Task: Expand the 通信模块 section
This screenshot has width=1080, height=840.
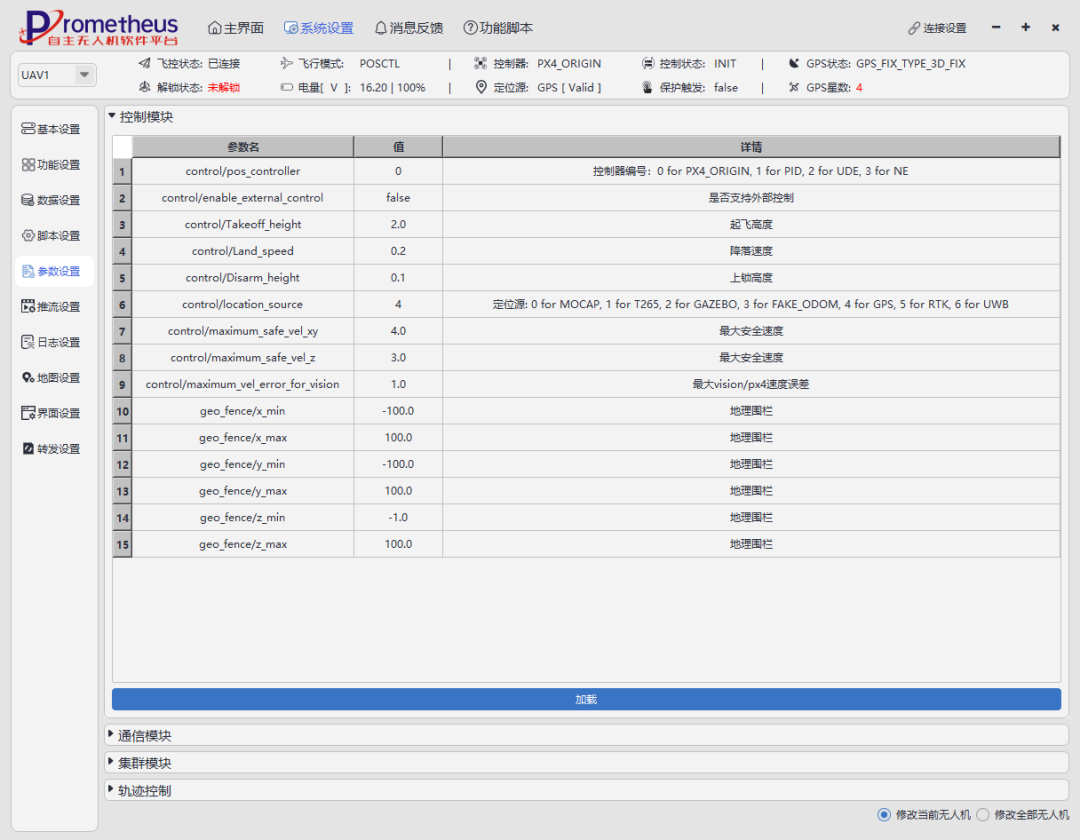Action: [111, 736]
